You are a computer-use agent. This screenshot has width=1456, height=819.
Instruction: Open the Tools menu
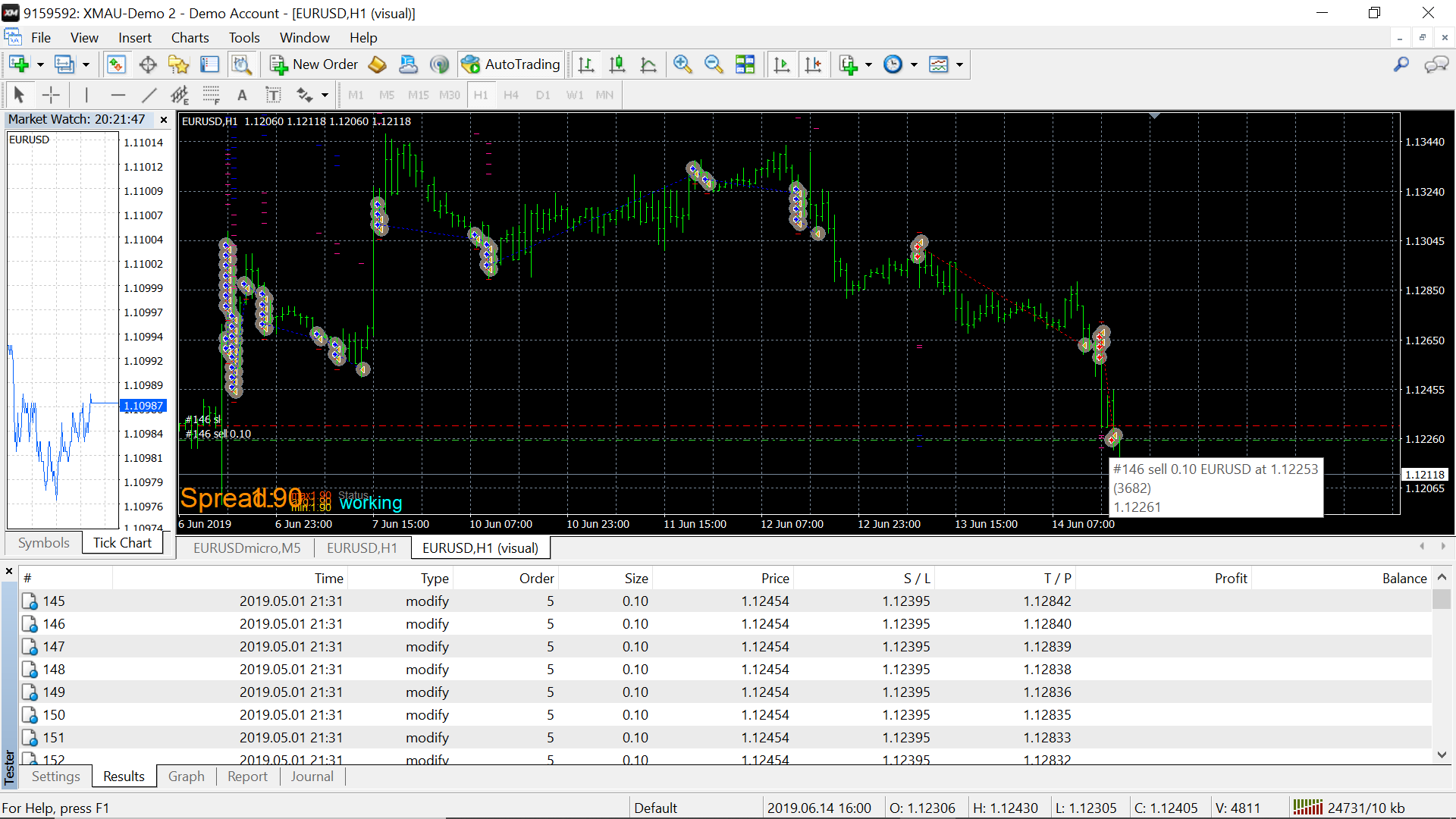pos(244,38)
